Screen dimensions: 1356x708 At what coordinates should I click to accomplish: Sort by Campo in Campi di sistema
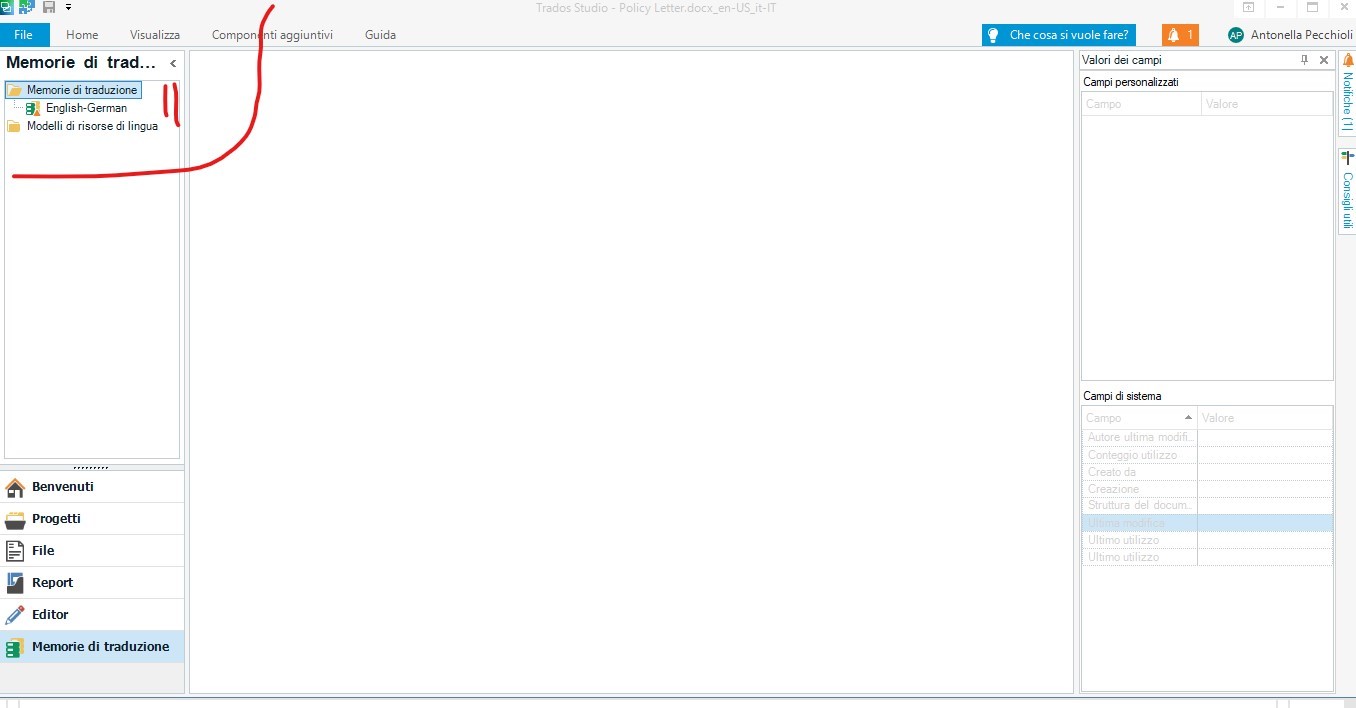(1139, 418)
